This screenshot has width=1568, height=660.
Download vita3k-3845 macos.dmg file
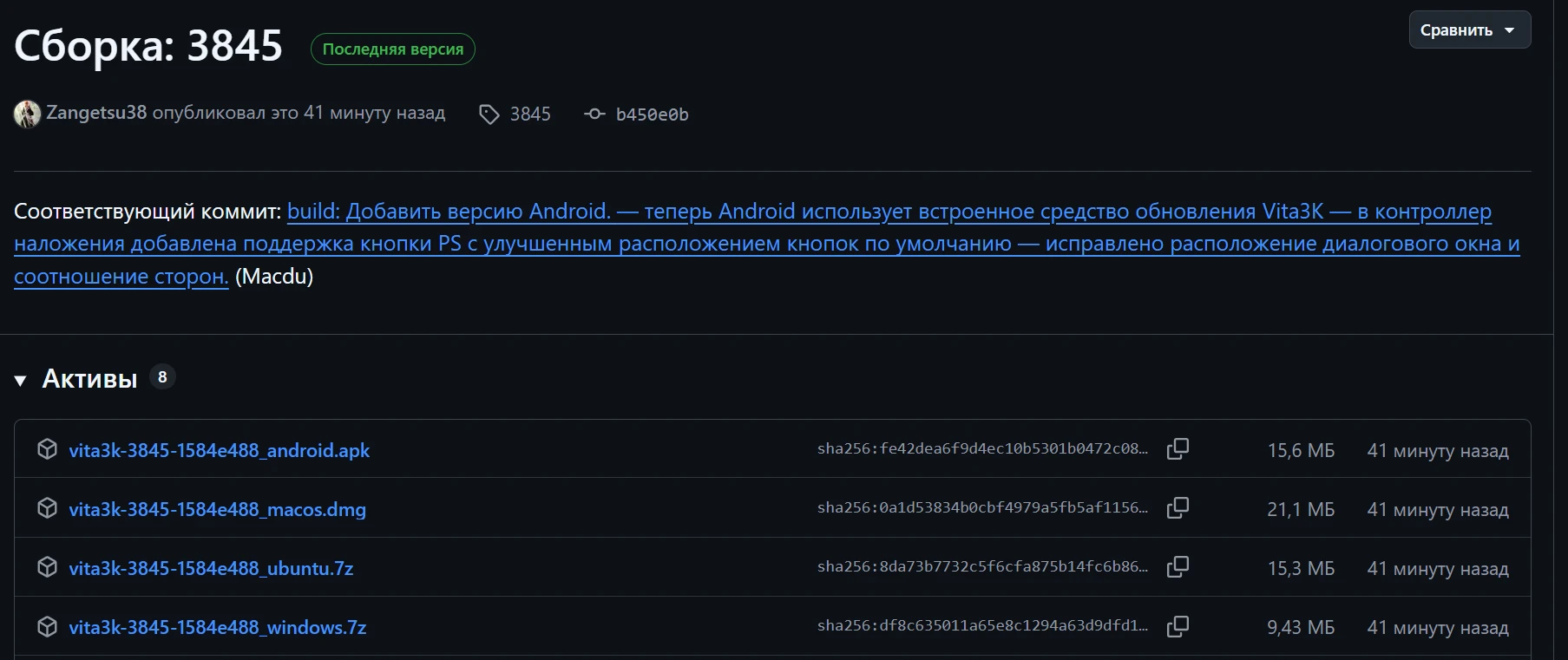217,509
